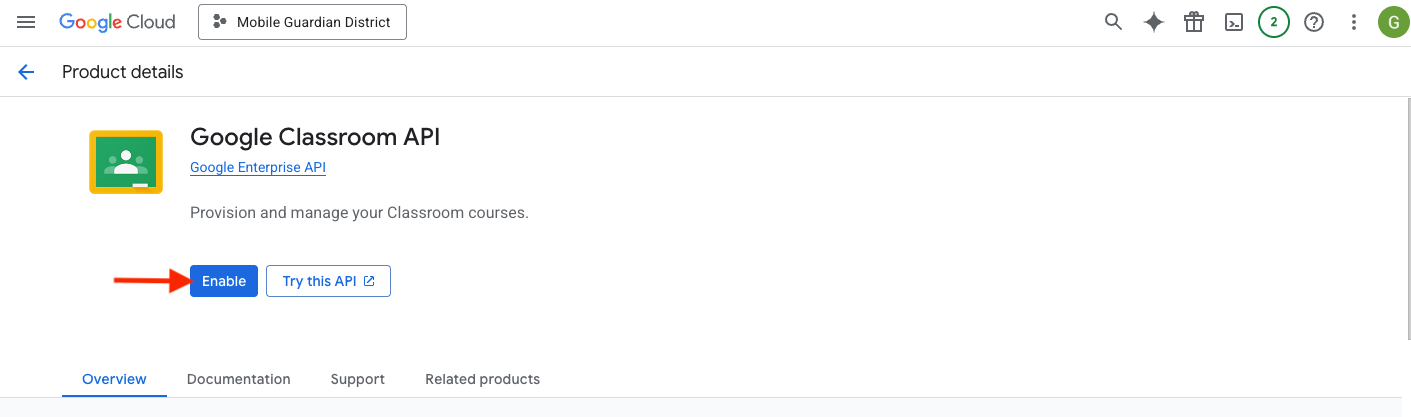View notifications badge showing 2
The height and width of the screenshot is (417, 1411).
click(x=1273, y=22)
